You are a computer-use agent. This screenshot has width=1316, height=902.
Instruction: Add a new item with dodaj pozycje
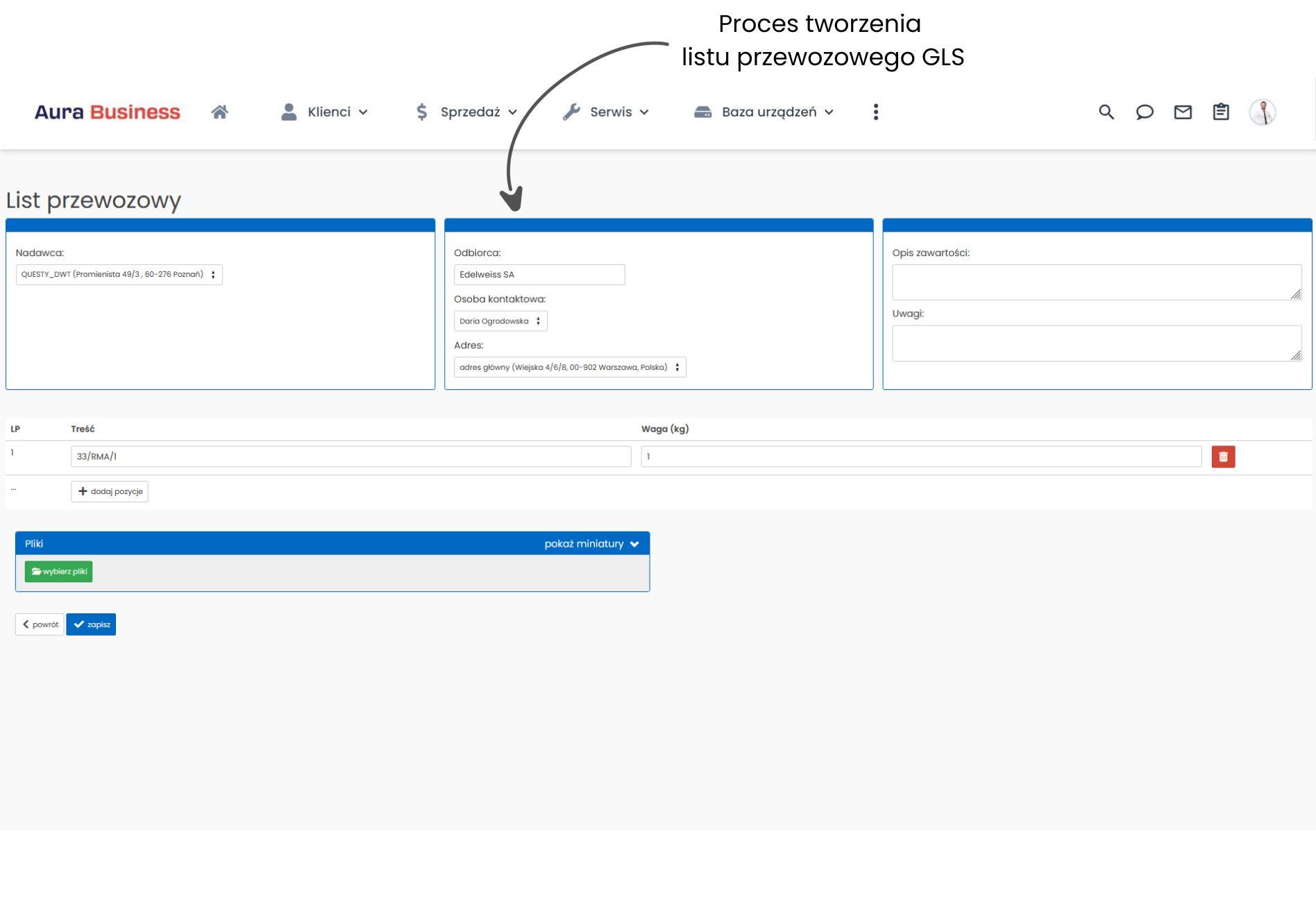[109, 491]
